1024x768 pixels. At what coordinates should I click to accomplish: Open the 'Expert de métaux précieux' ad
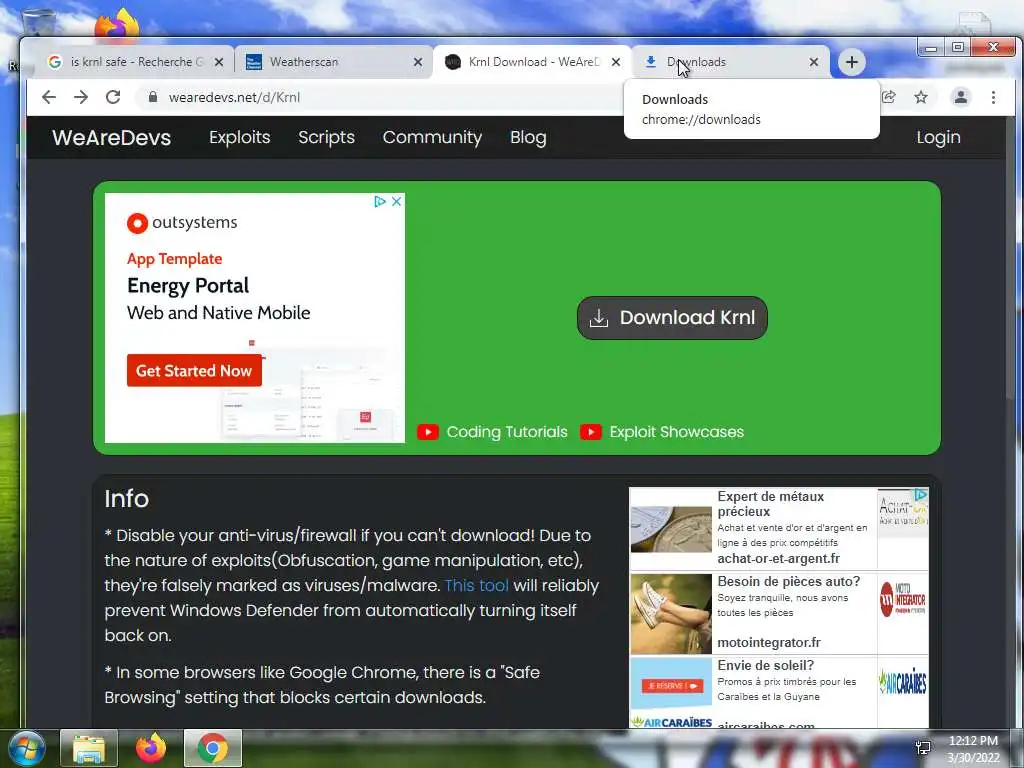pyautogui.click(x=771, y=504)
